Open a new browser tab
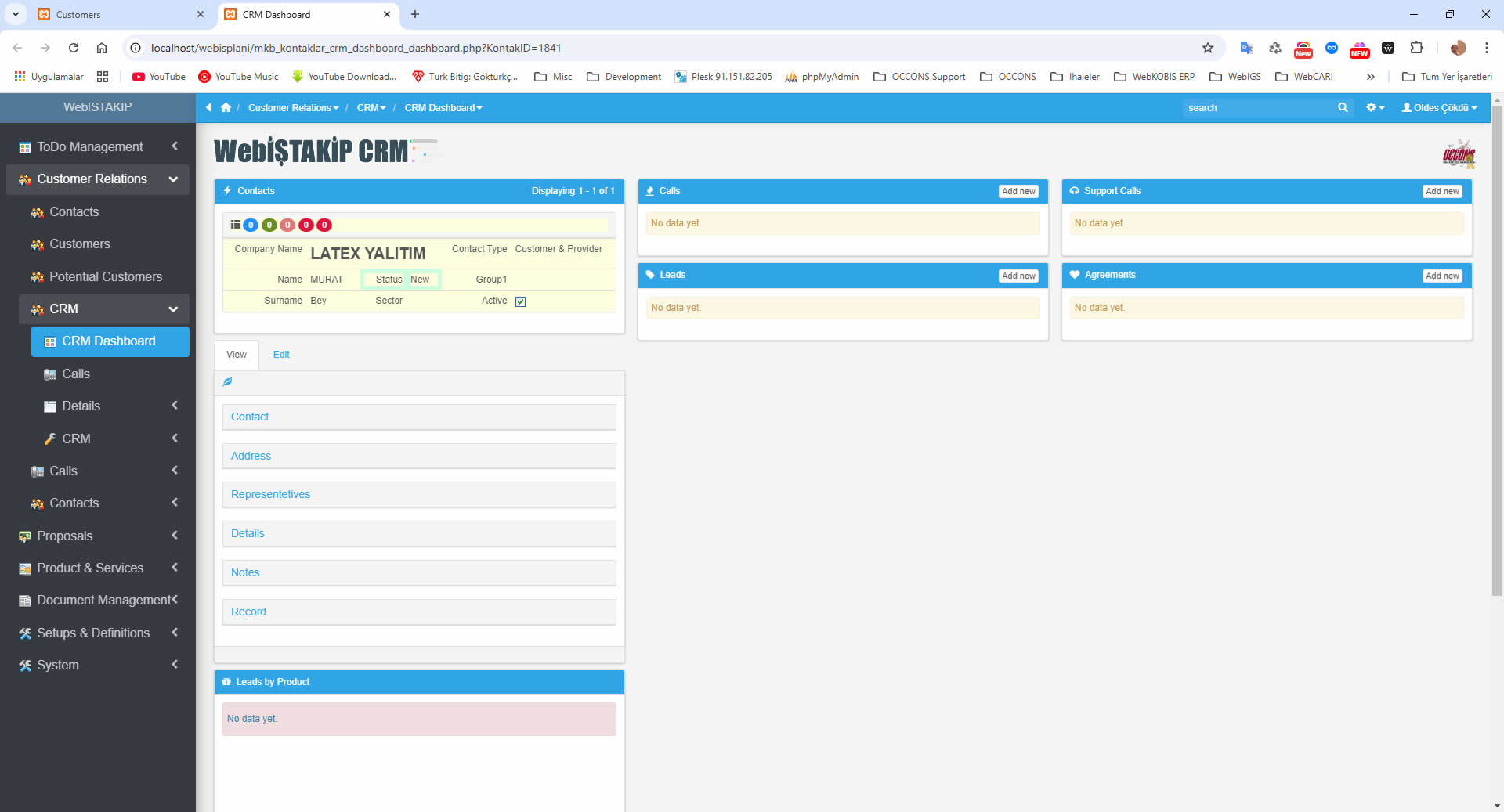This screenshot has height=812, width=1504. click(x=415, y=14)
